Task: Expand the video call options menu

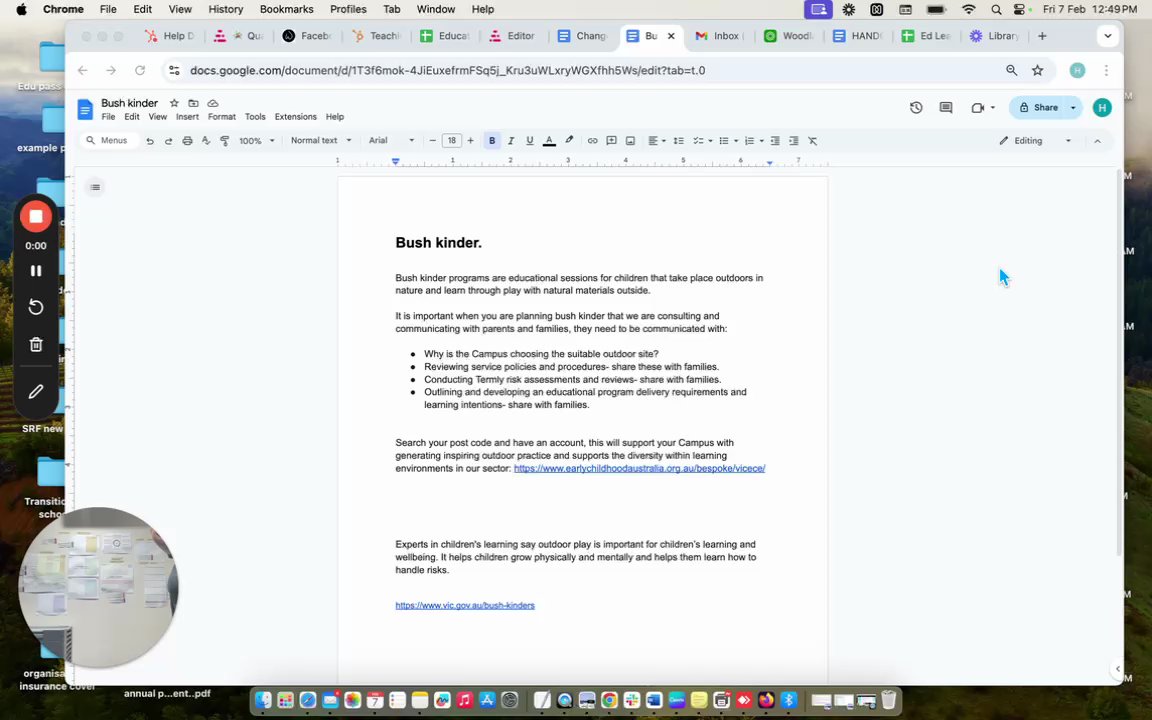Action: click(993, 107)
